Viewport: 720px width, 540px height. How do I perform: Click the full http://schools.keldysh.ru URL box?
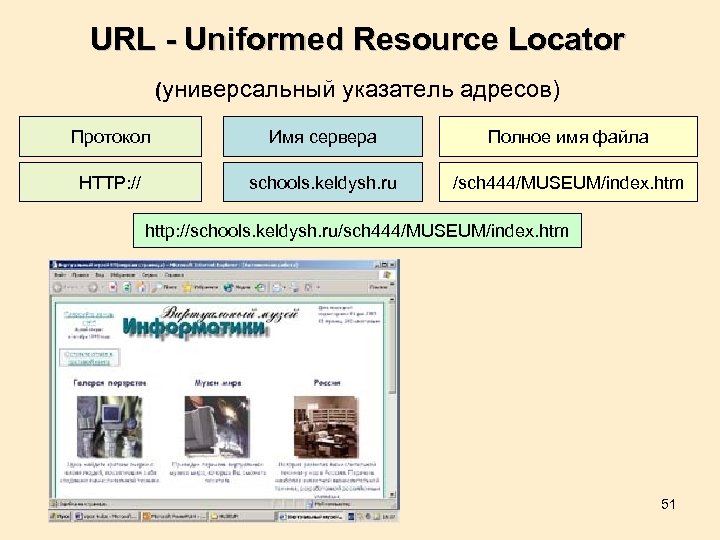point(357,231)
